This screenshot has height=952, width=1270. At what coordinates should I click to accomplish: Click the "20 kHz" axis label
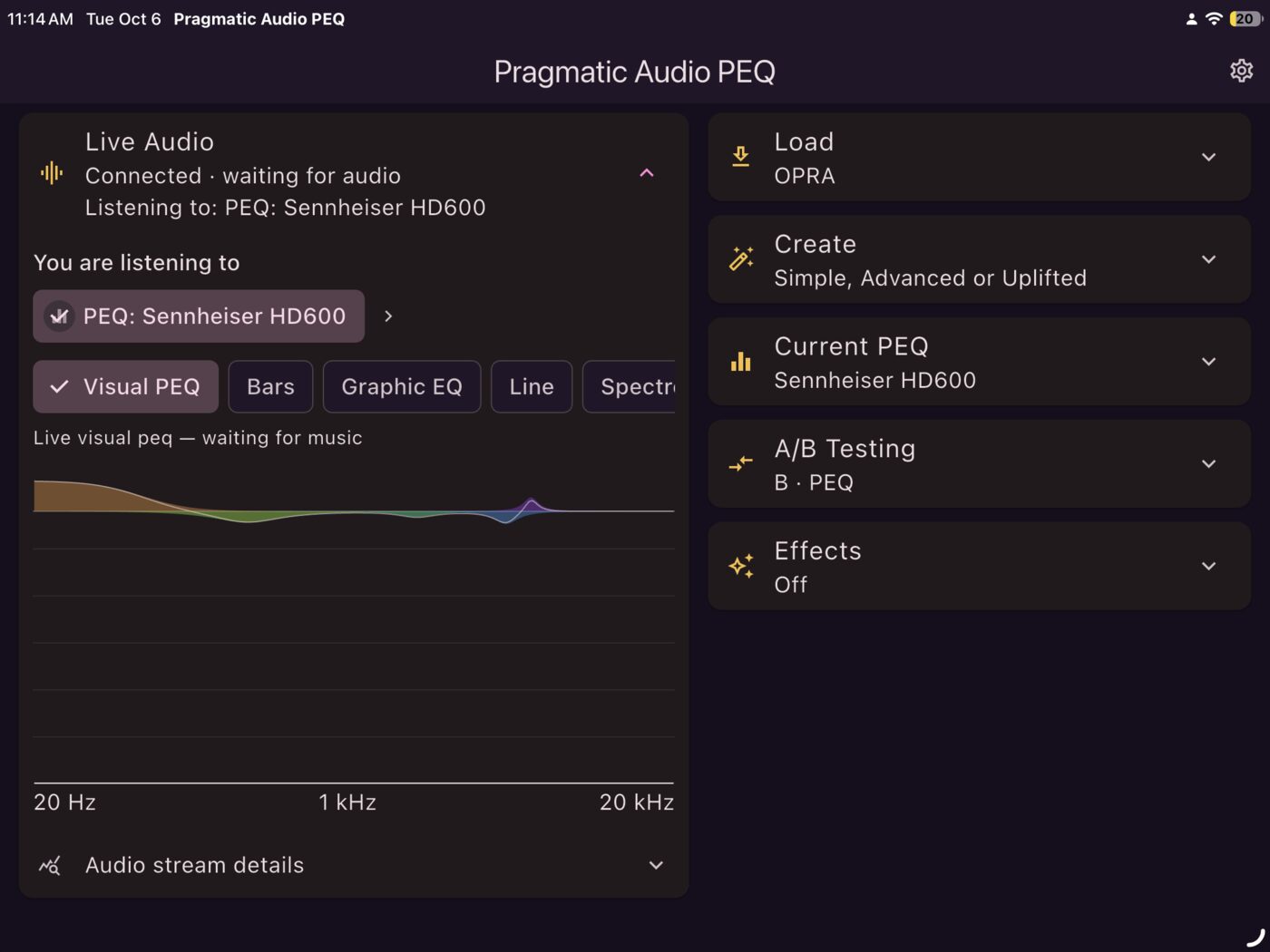click(x=637, y=802)
